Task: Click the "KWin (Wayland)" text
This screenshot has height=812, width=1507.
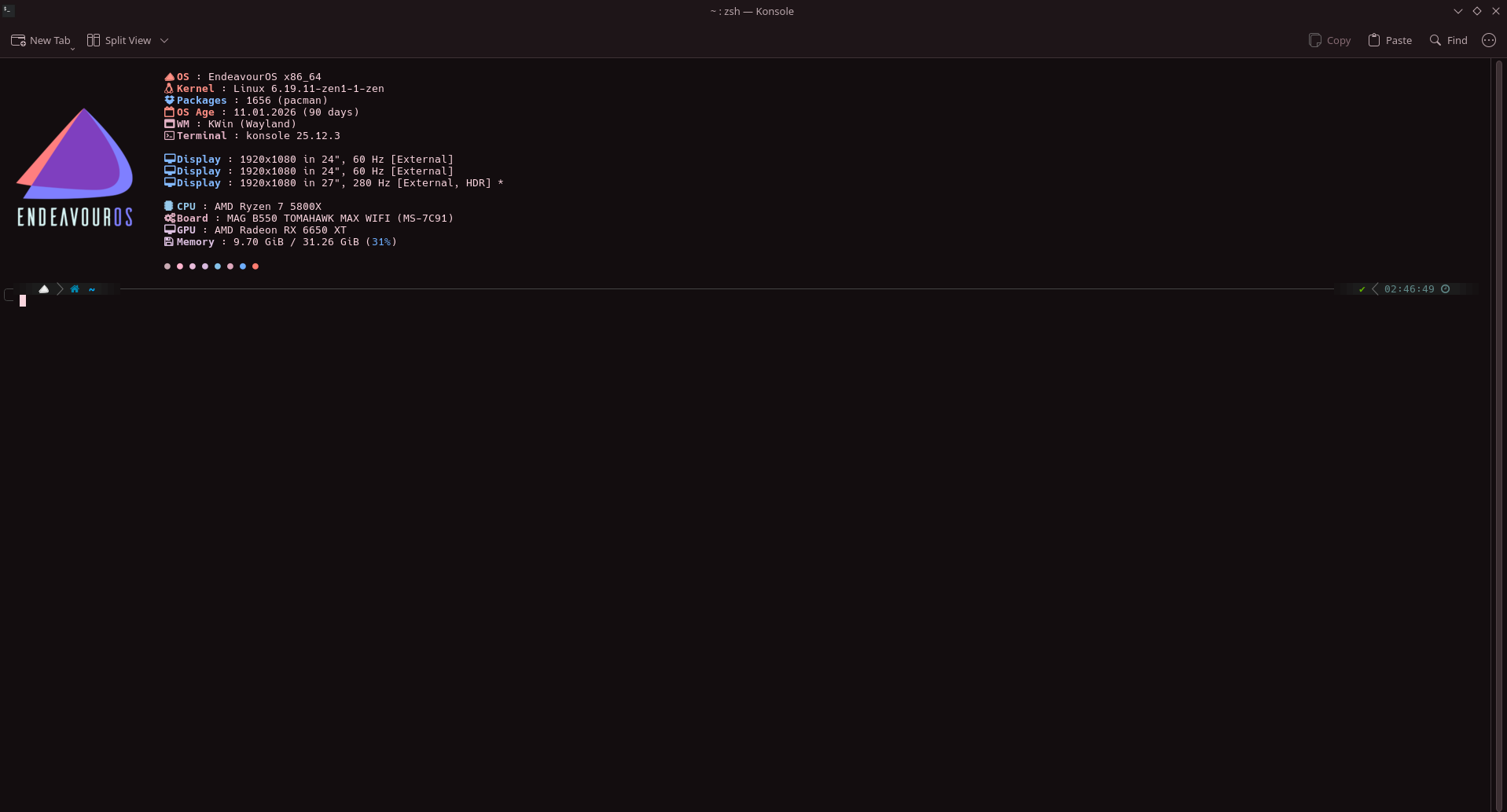Action: pyautogui.click(x=252, y=124)
